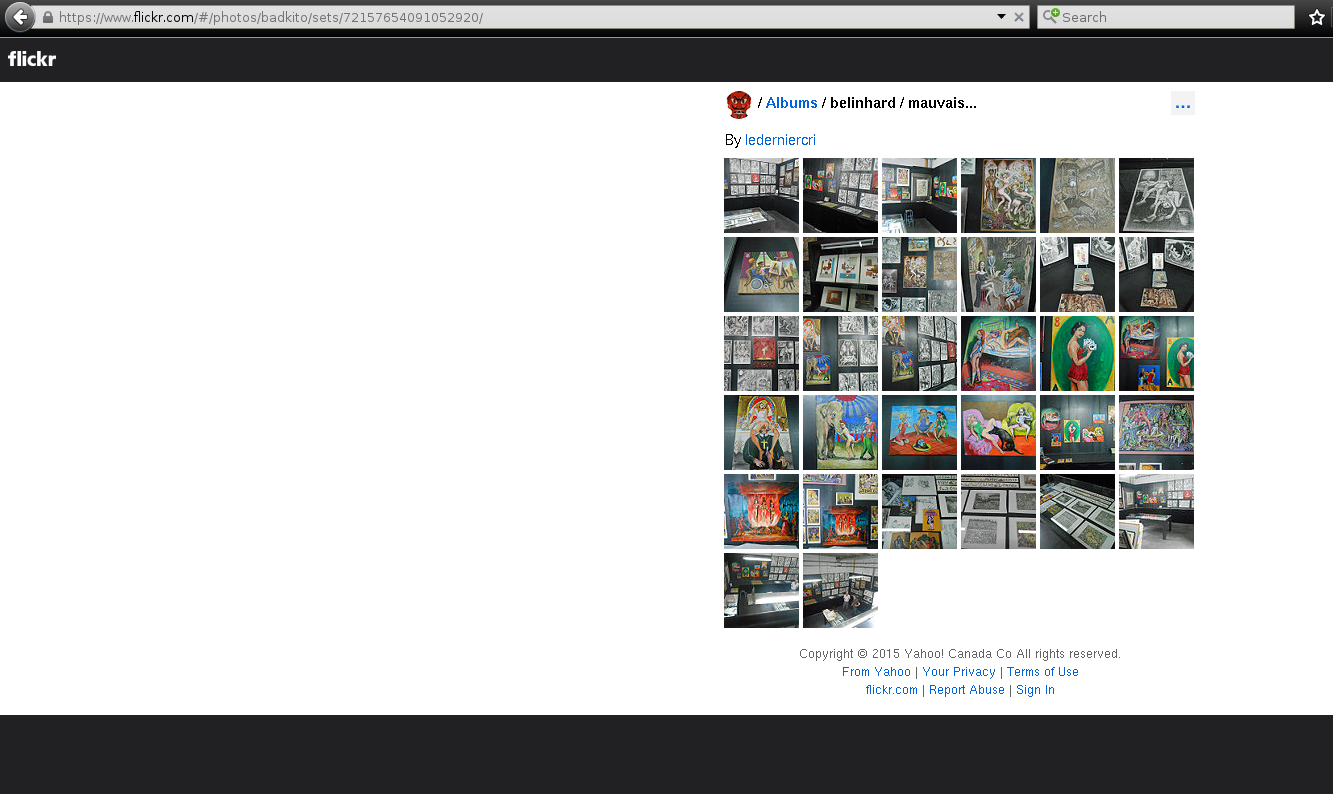Screen dimensions: 1333x794
Task: Open thumbnail of nun seated with children
Action: pos(998,274)
